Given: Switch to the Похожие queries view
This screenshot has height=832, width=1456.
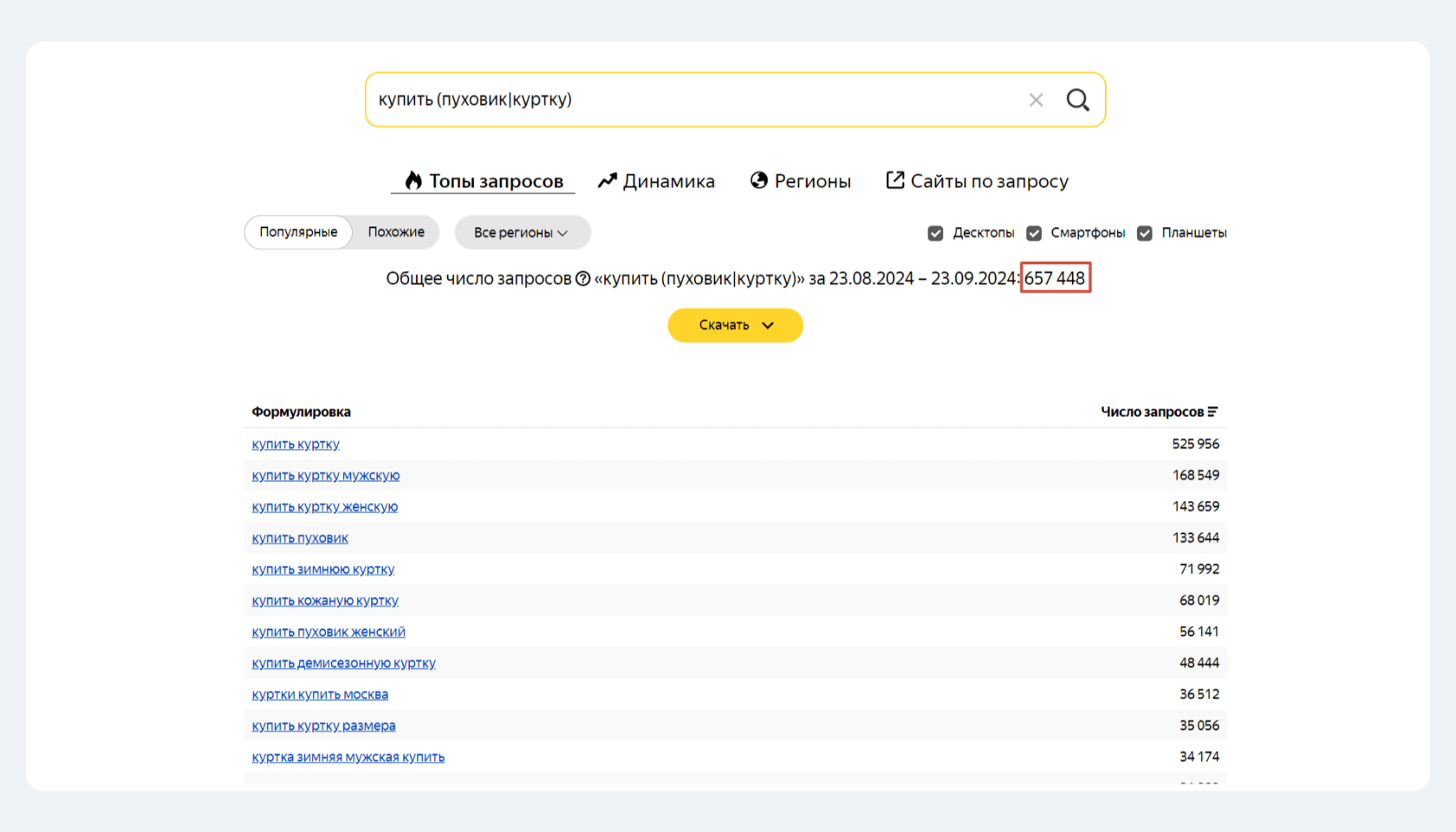Looking at the screenshot, I should 395,231.
